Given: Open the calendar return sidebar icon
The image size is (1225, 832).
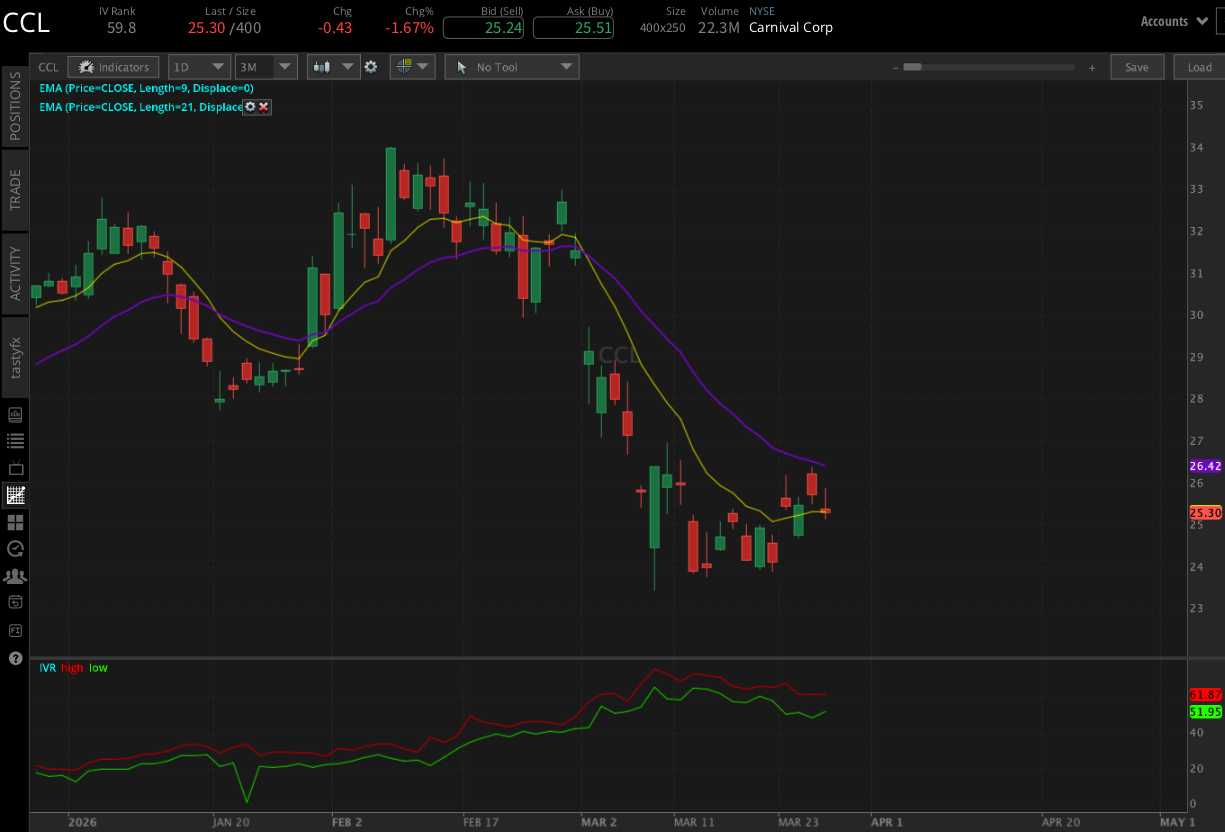Looking at the screenshot, I should [15, 602].
